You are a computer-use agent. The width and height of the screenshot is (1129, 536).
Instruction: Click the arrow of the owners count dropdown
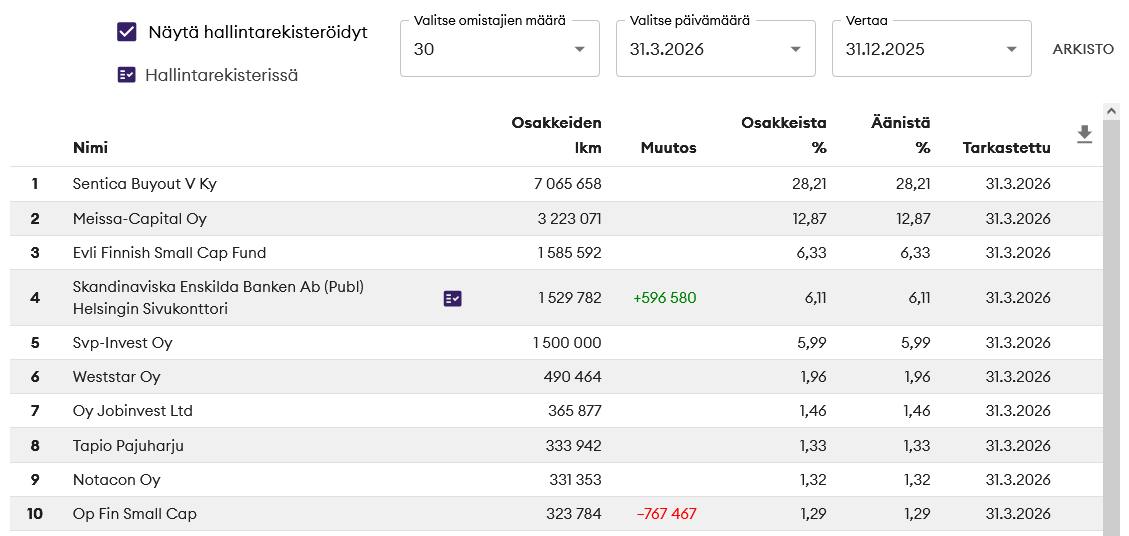click(x=580, y=50)
